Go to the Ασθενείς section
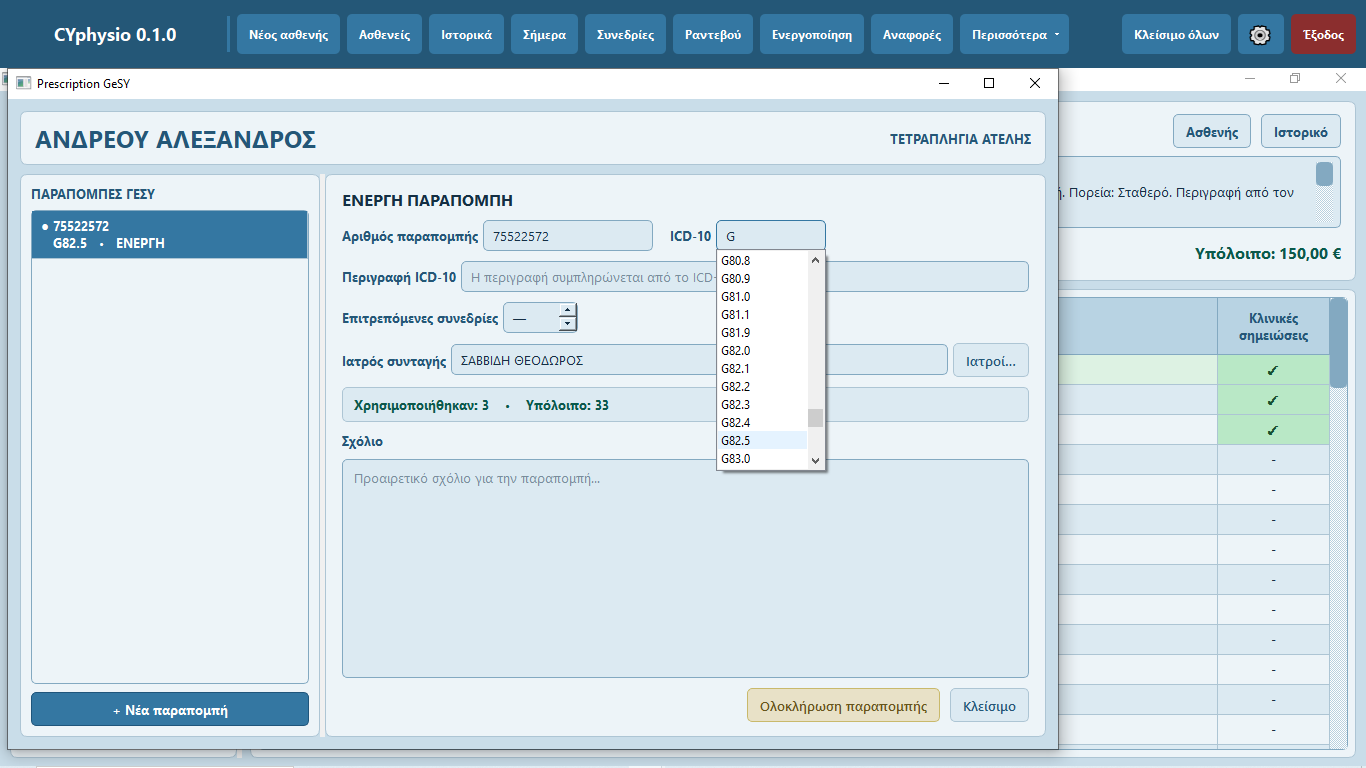Viewport: 1366px width, 768px height. (x=385, y=34)
